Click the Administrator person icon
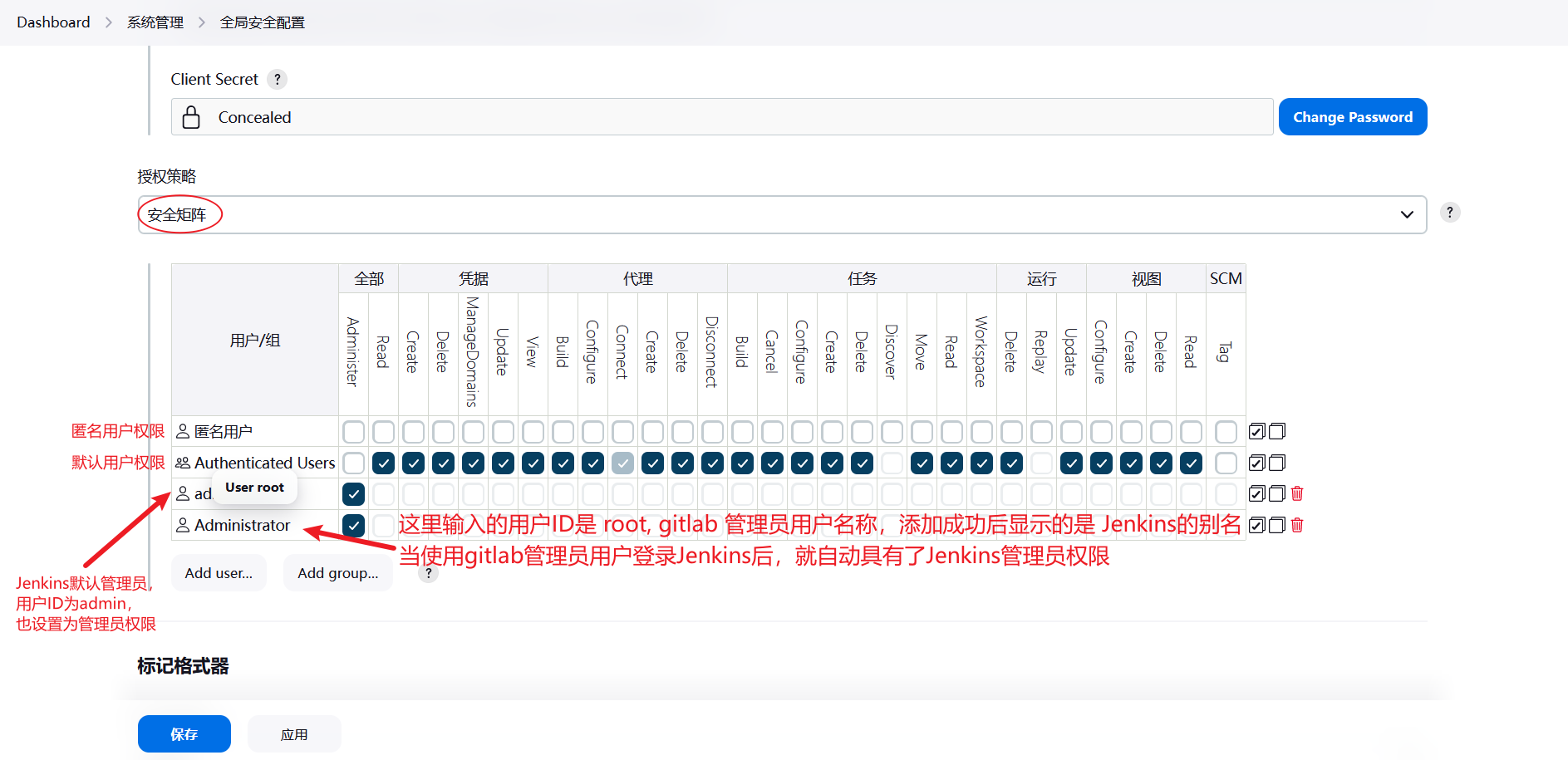 (183, 525)
